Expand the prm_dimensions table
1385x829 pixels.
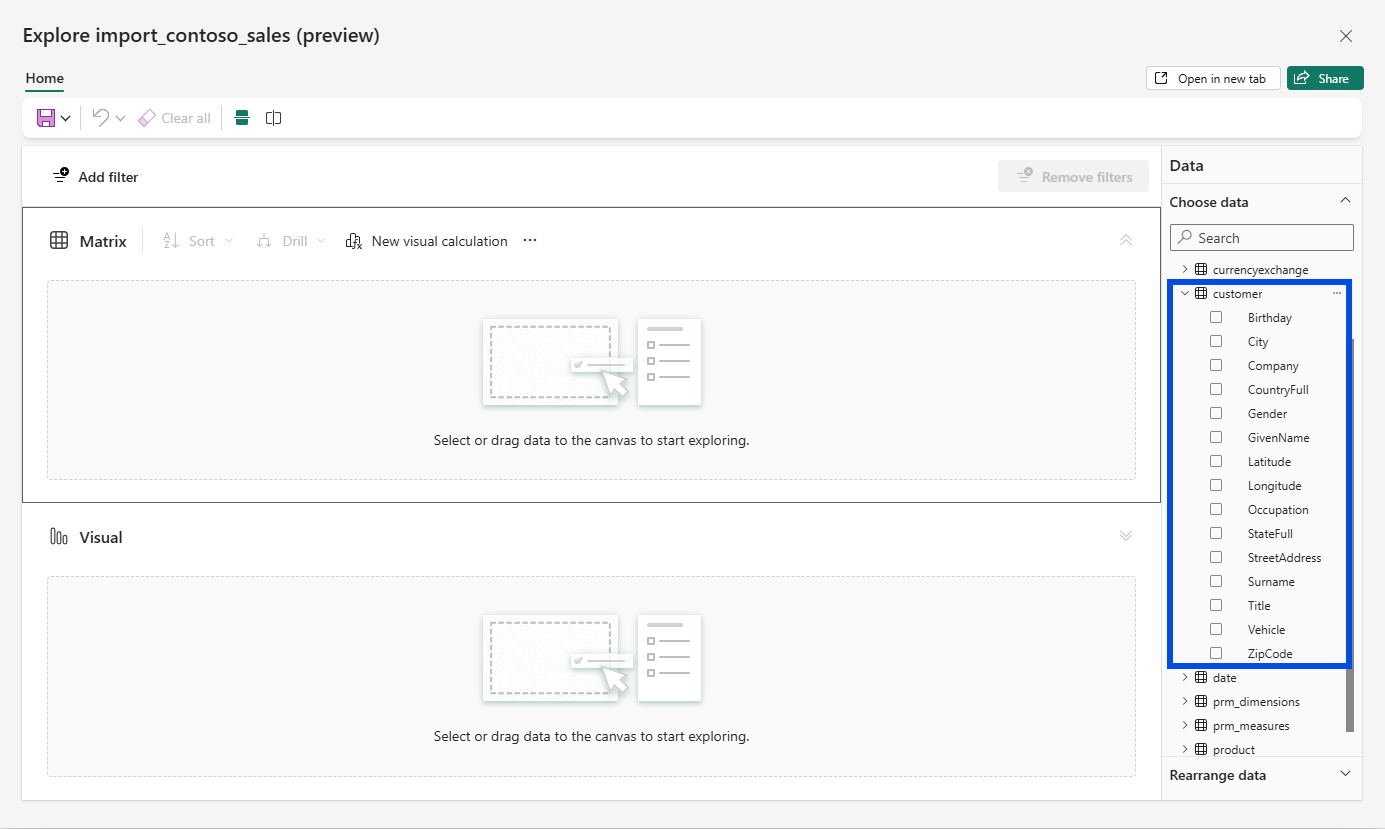(1185, 701)
